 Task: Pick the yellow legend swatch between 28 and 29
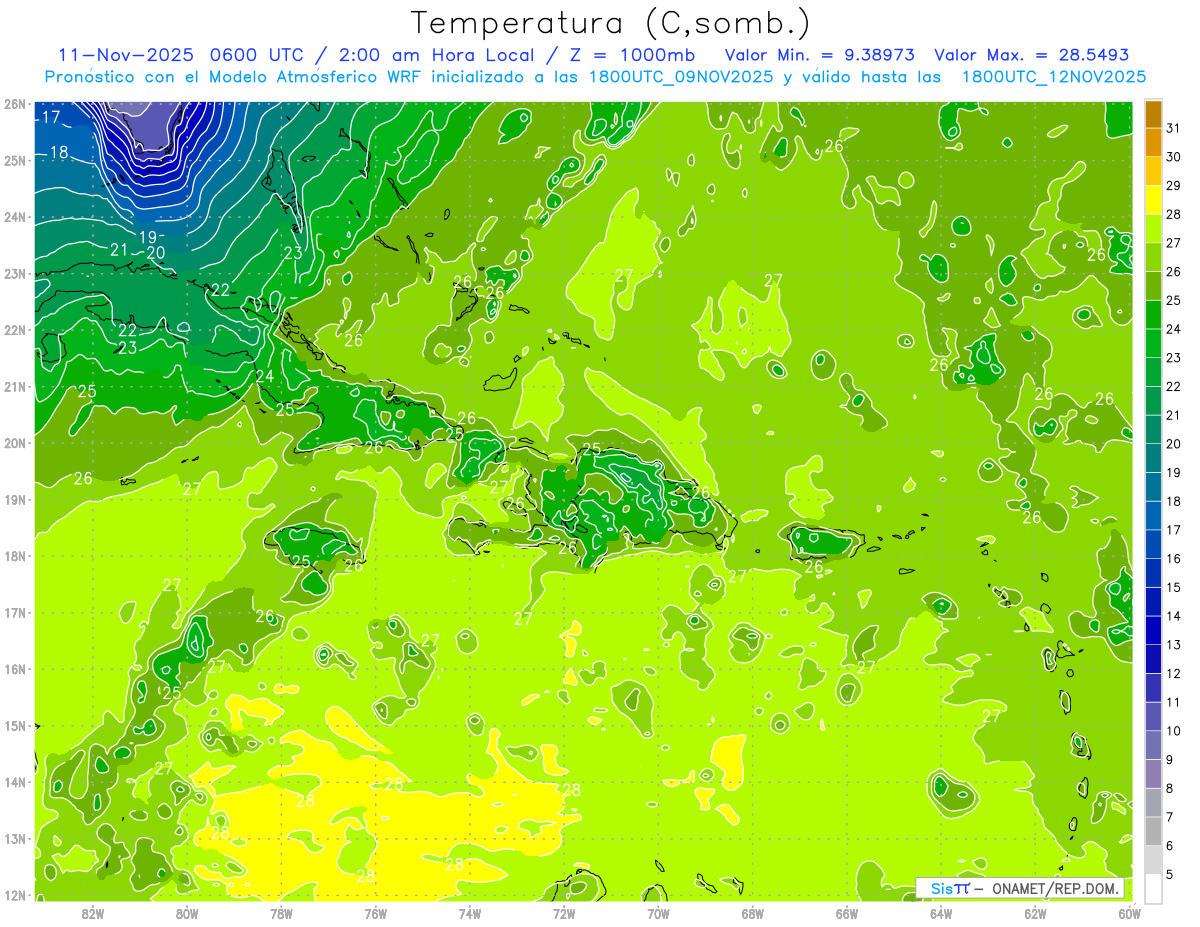point(1153,202)
